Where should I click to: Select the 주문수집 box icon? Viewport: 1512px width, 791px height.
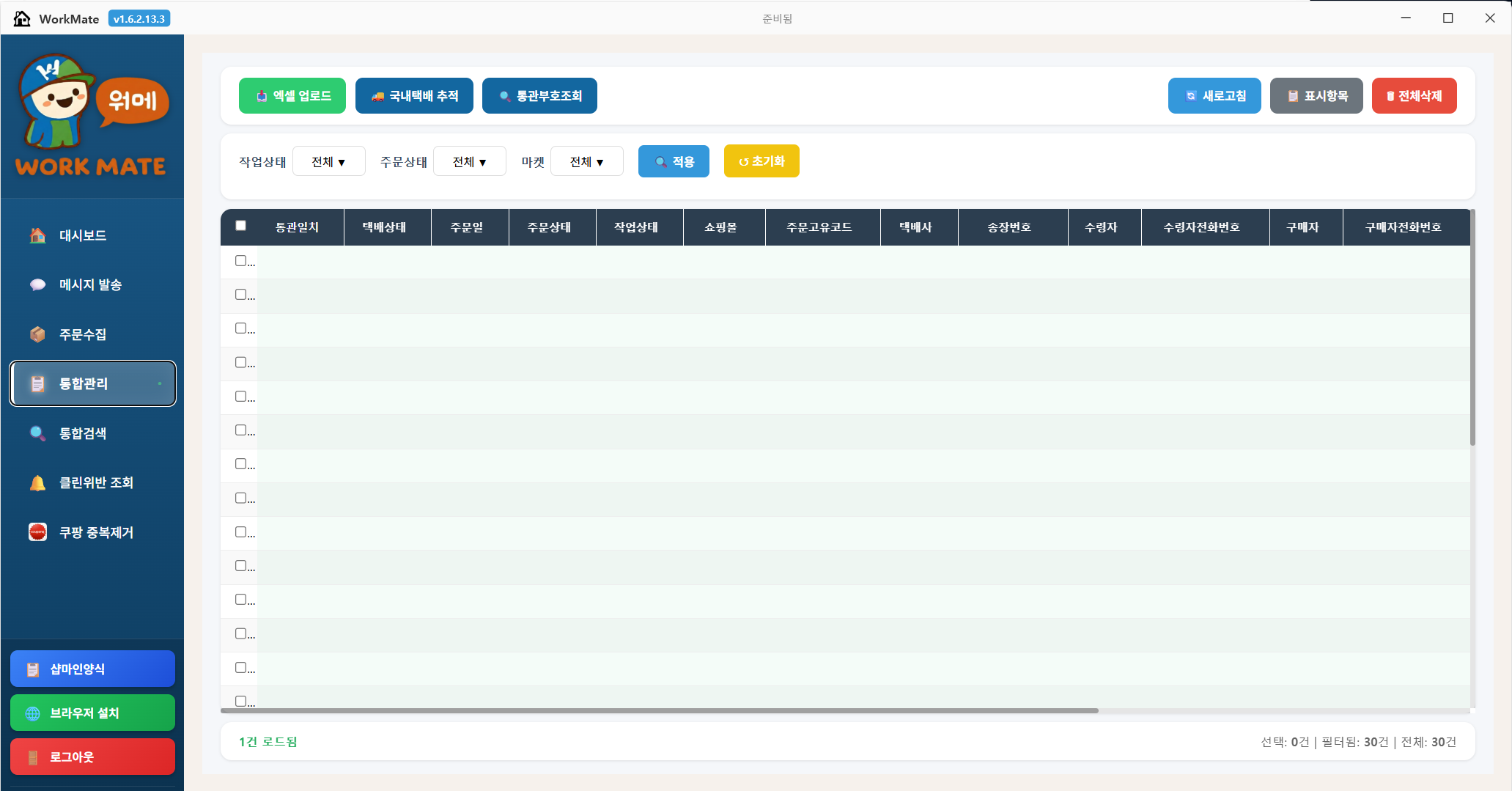pyautogui.click(x=37, y=334)
